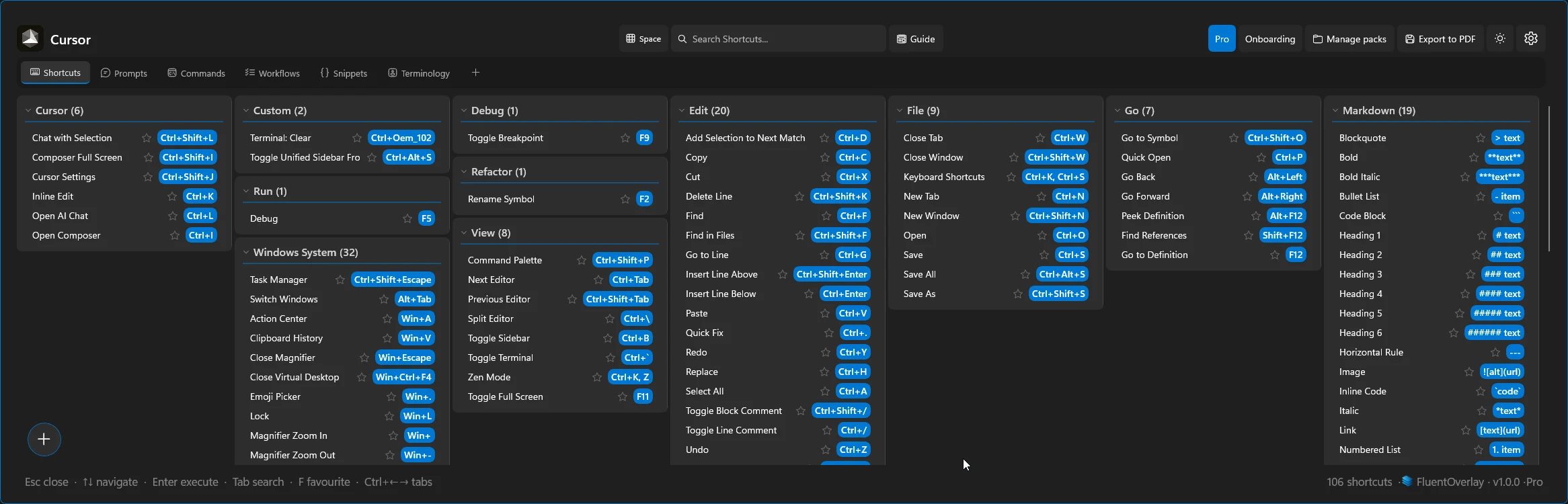The width and height of the screenshot is (1568, 504).
Task: Click the vertical scrollbar on the right
Action: pos(1549,178)
